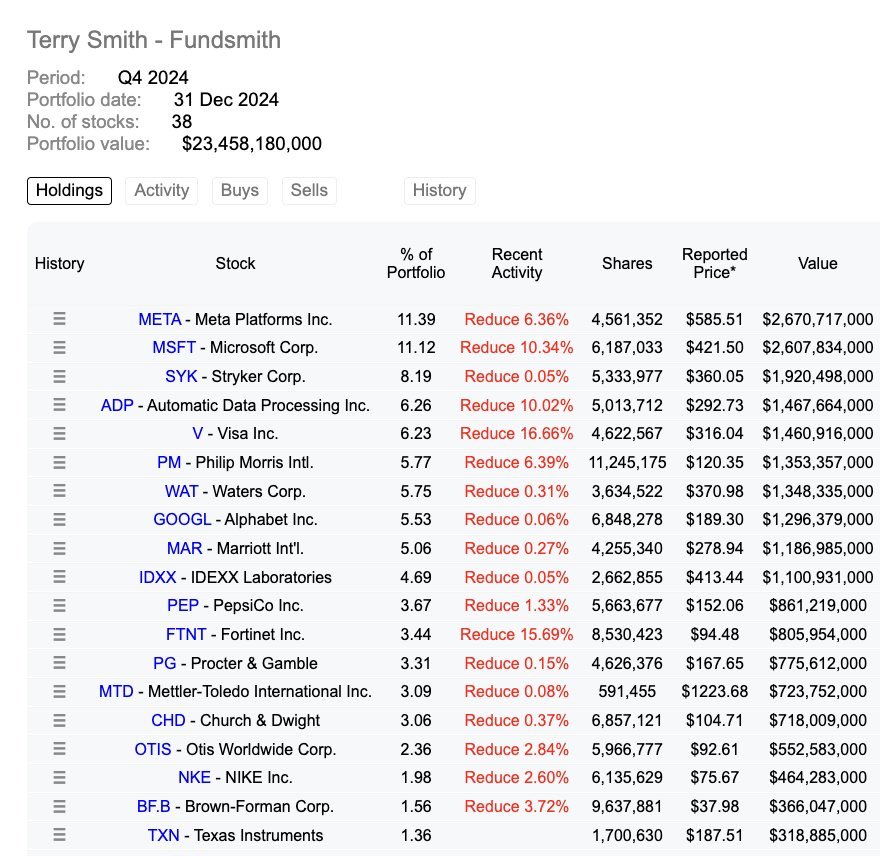Click the 'Reduce 10.34%' activity for Microsoft

click(x=517, y=348)
